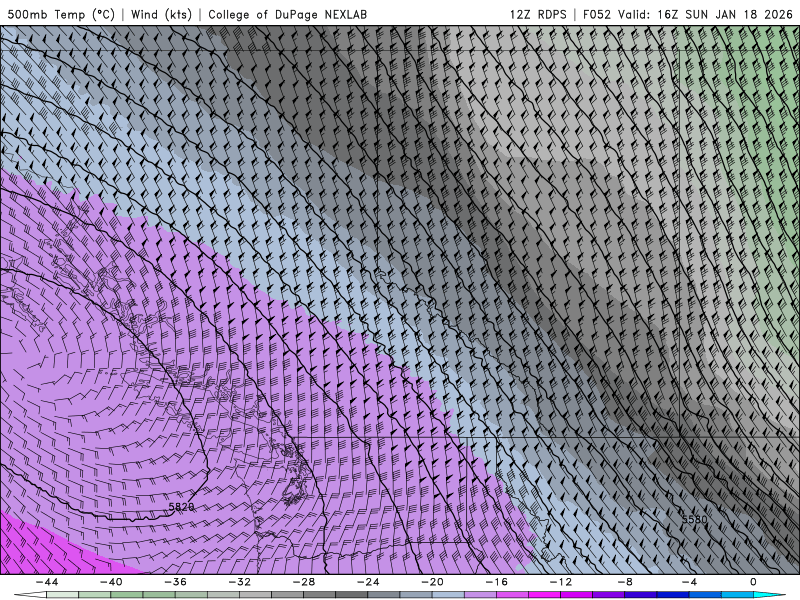Viewport: 800px width, 600px height.
Task: Select the bright magenta swatch below -12
Action: coord(544,595)
